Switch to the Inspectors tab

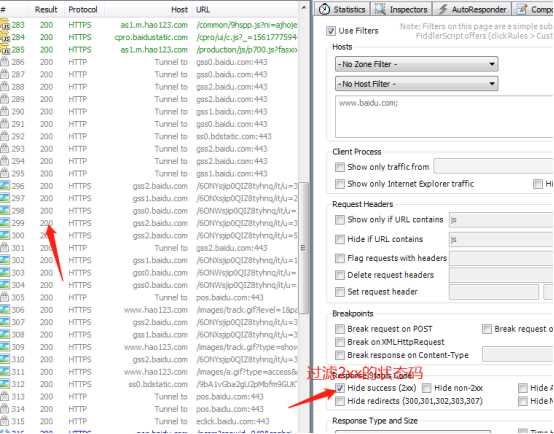[401, 9]
